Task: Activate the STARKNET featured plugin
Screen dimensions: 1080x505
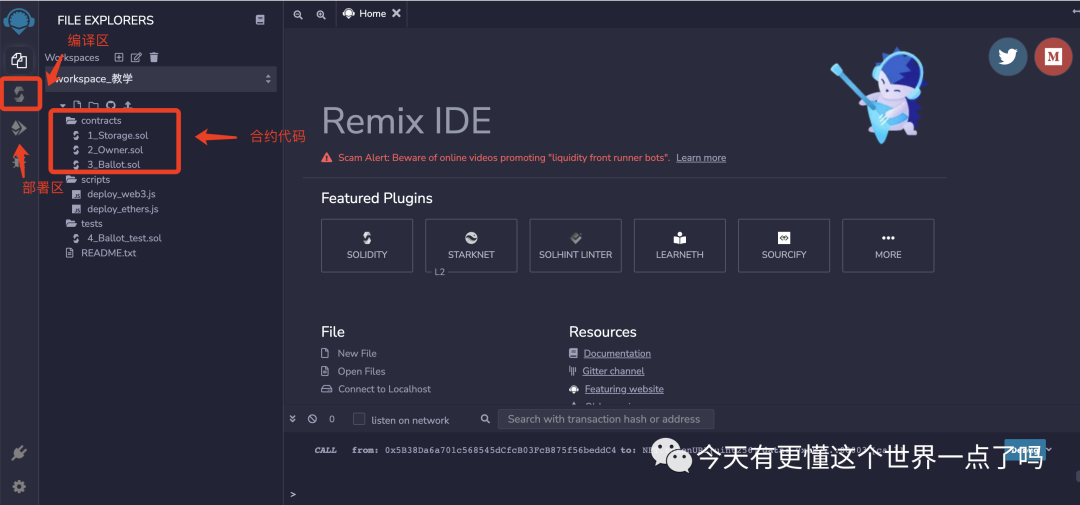Action: pyautogui.click(x=471, y=245)
